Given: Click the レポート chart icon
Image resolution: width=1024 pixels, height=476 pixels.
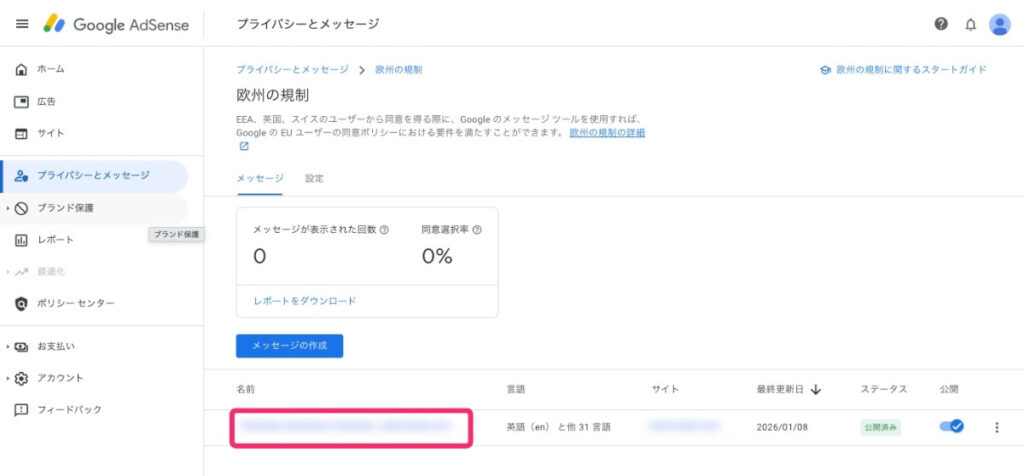Looking at the screenshot, I should (22, 240).
